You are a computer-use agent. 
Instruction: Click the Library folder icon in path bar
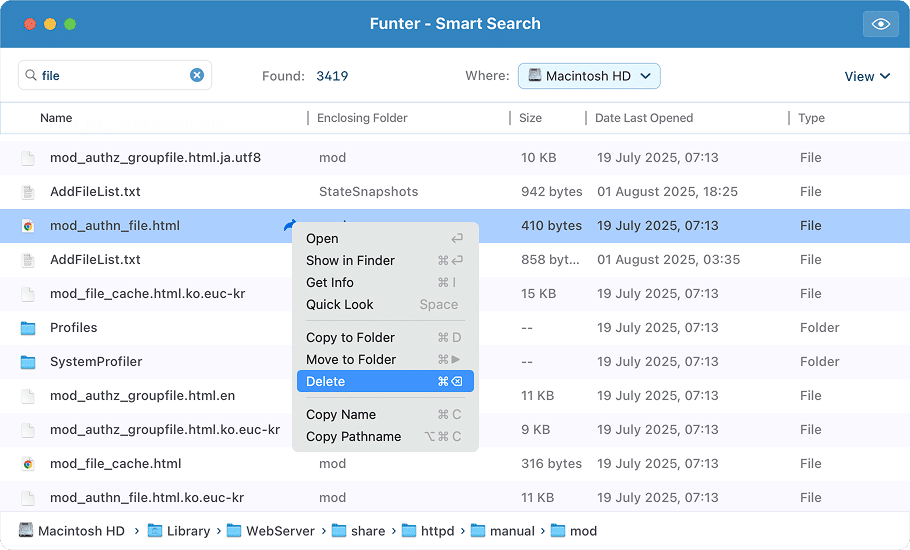[155, 531]
